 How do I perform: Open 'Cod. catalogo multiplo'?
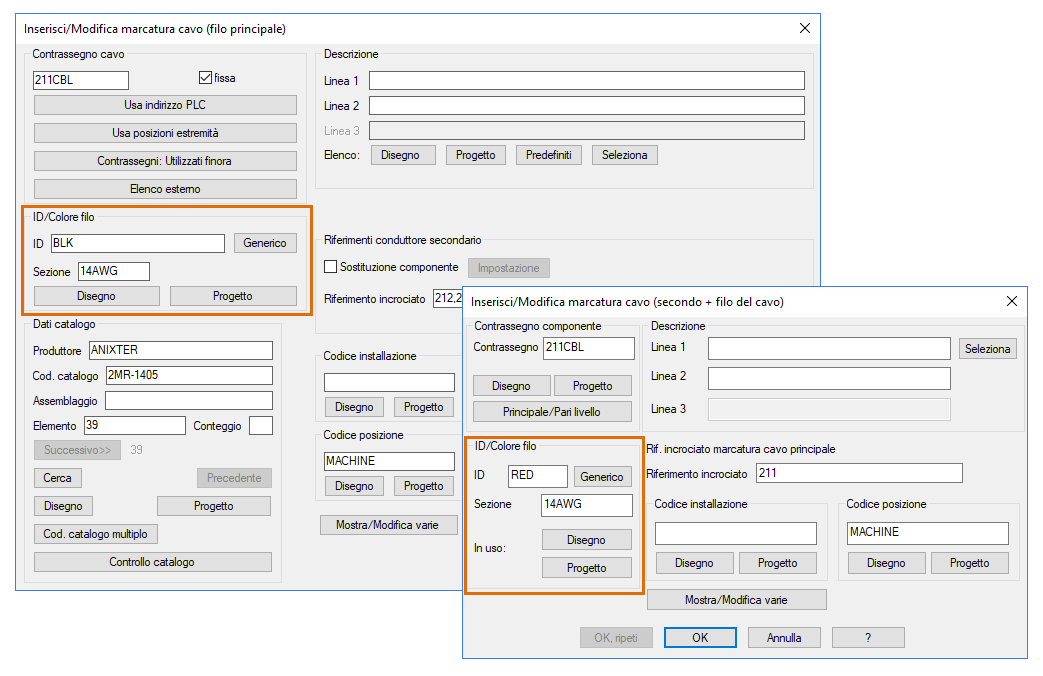point(96,534)
